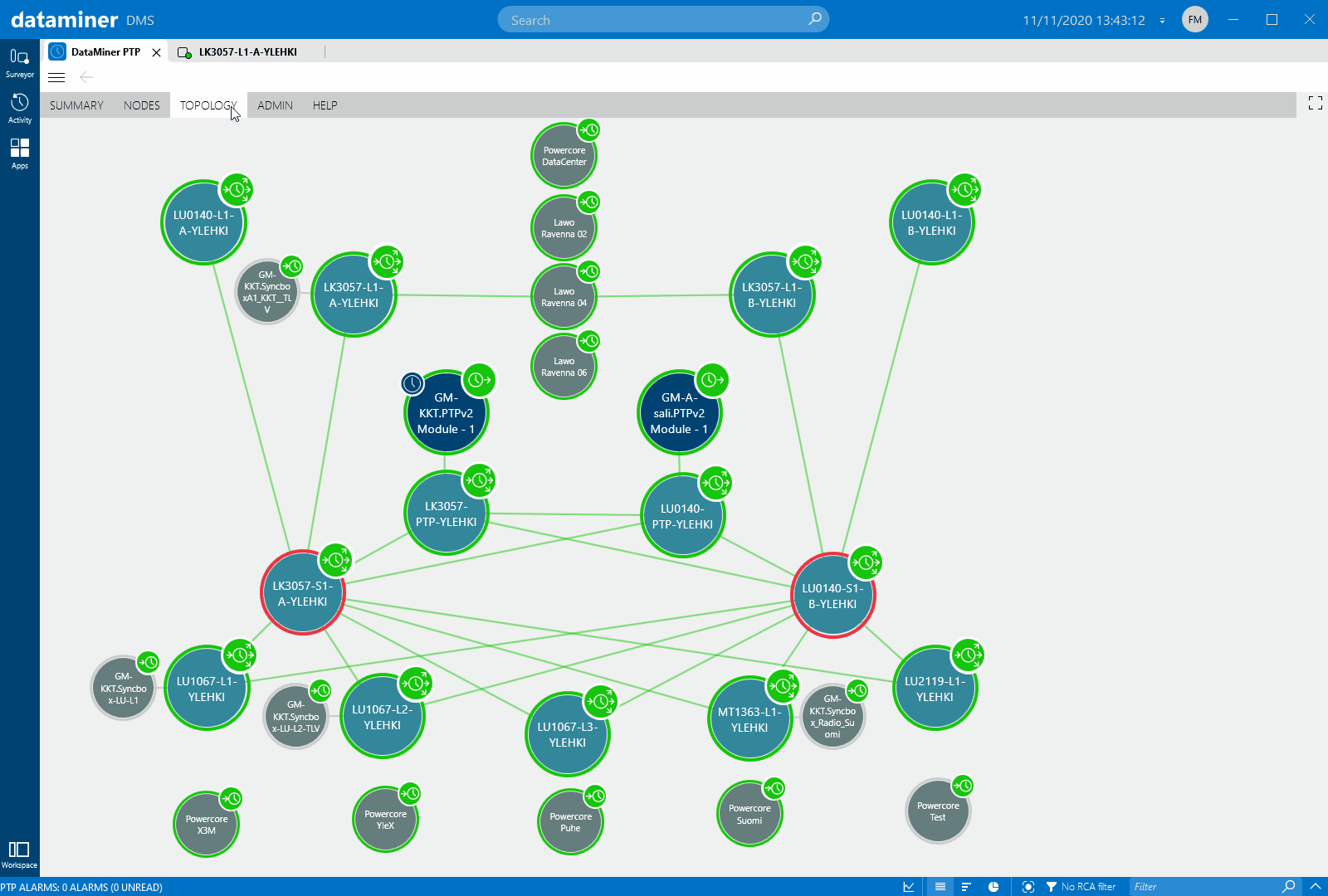Open the Activity sidebar panel

(19, 109)
